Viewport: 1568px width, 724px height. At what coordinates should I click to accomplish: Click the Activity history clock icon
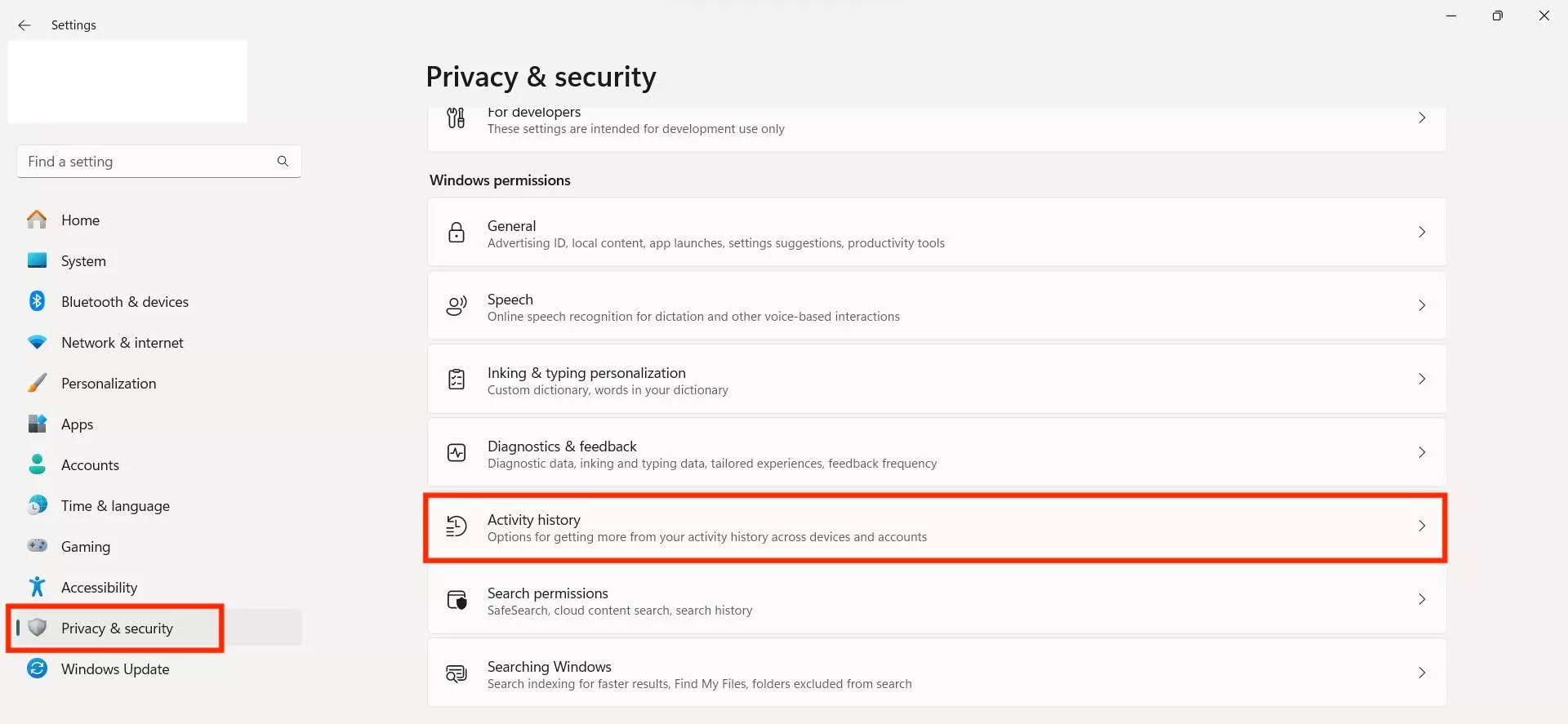coord(457,526)
